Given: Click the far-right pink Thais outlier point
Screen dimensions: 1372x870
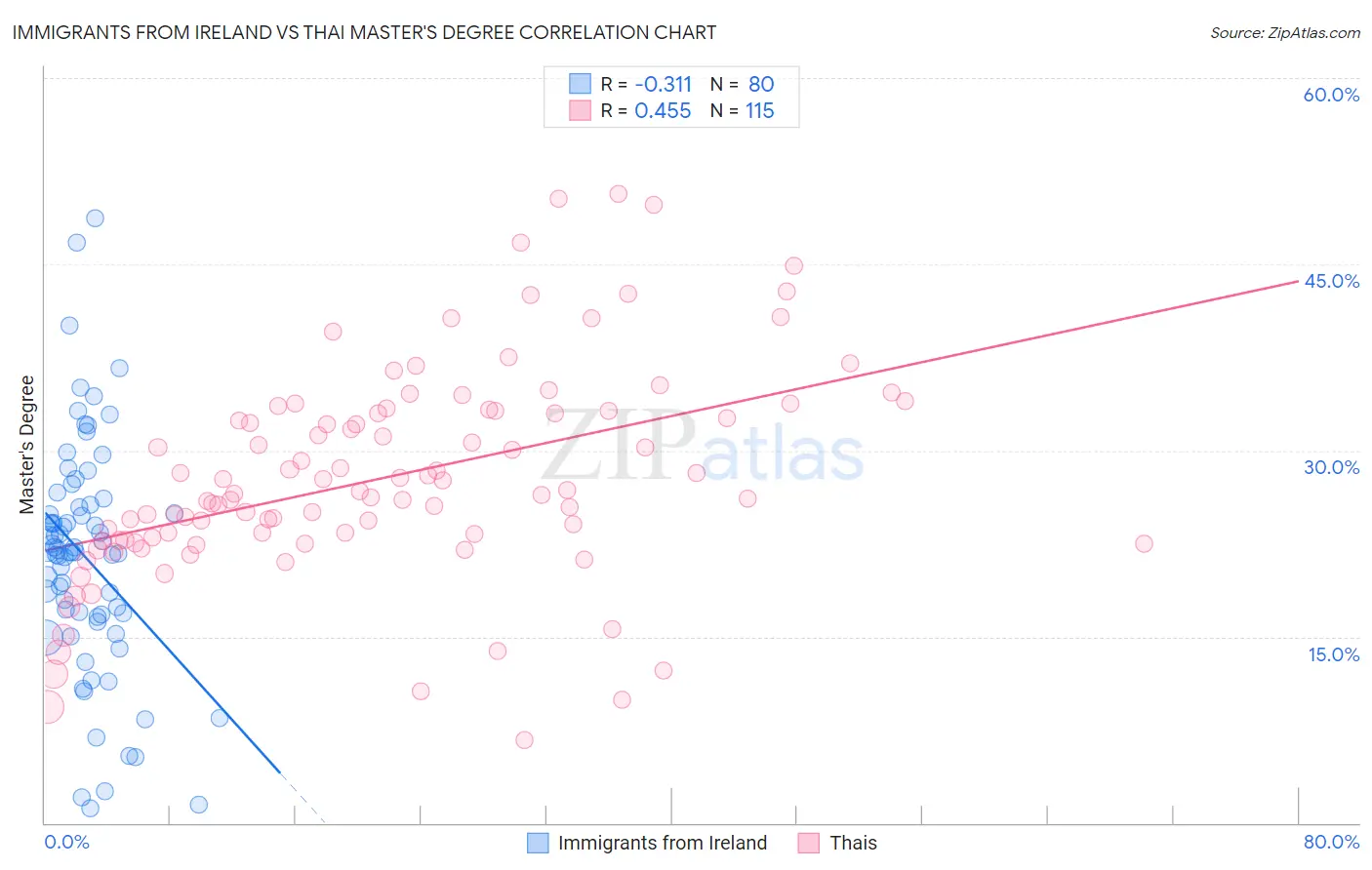Looking at the screenshot, I should point(1144,543).
